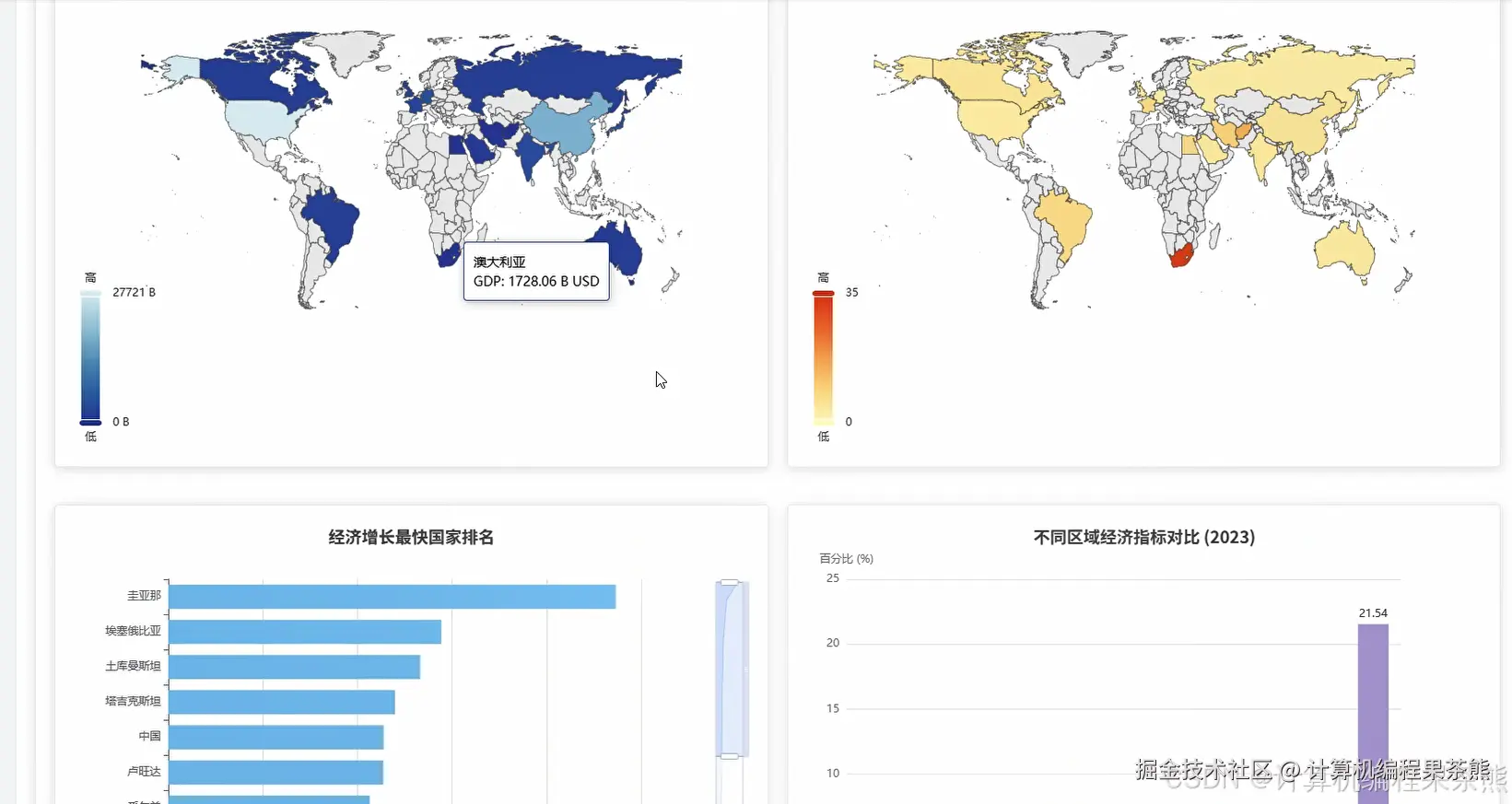Click the 塔吉克斯坦 axis label
Image resolution: width=1512 pixels, height=804 pixels.
coord(133,701)
